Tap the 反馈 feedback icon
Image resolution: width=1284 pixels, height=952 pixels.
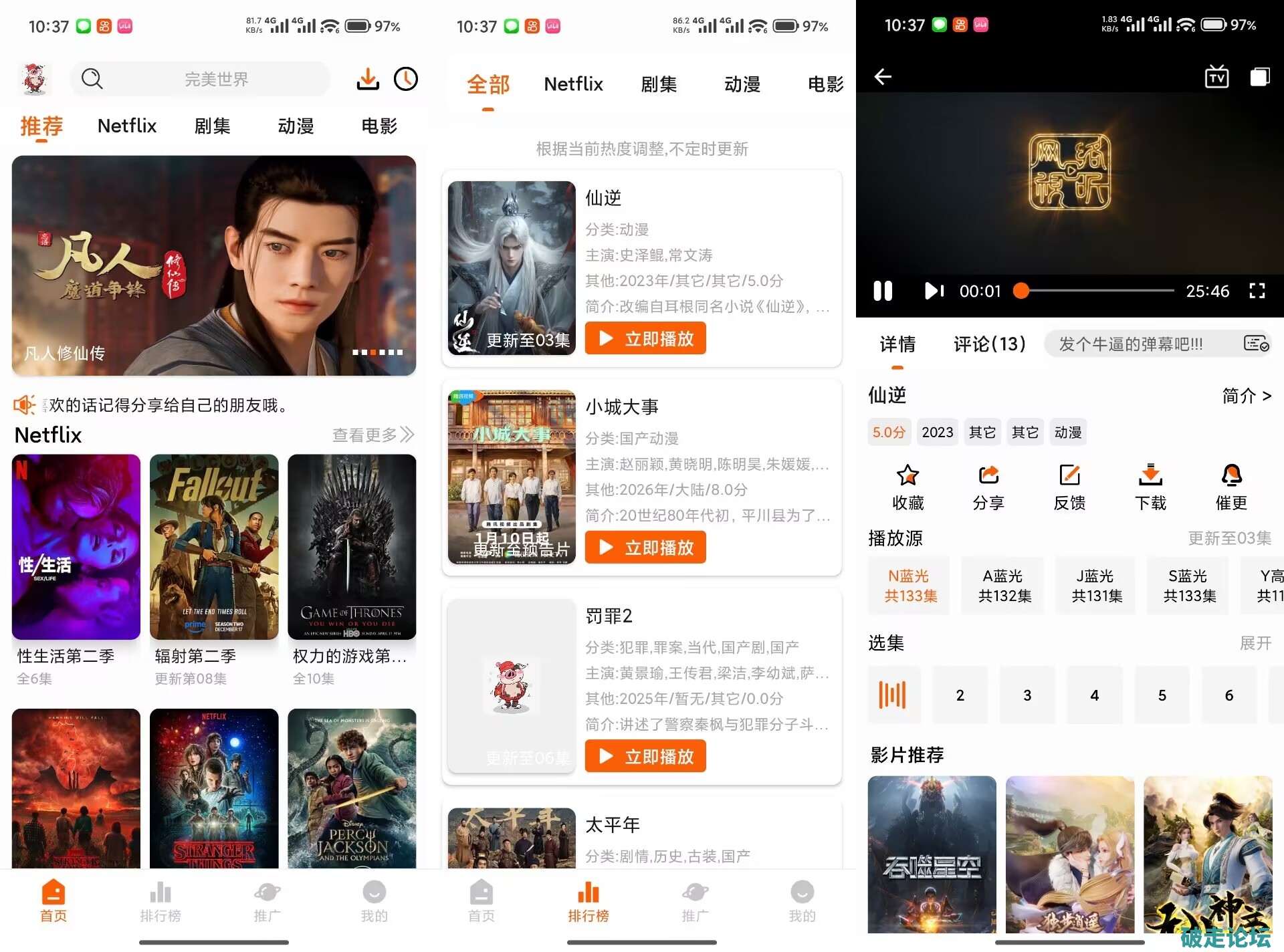(1069, 475)
